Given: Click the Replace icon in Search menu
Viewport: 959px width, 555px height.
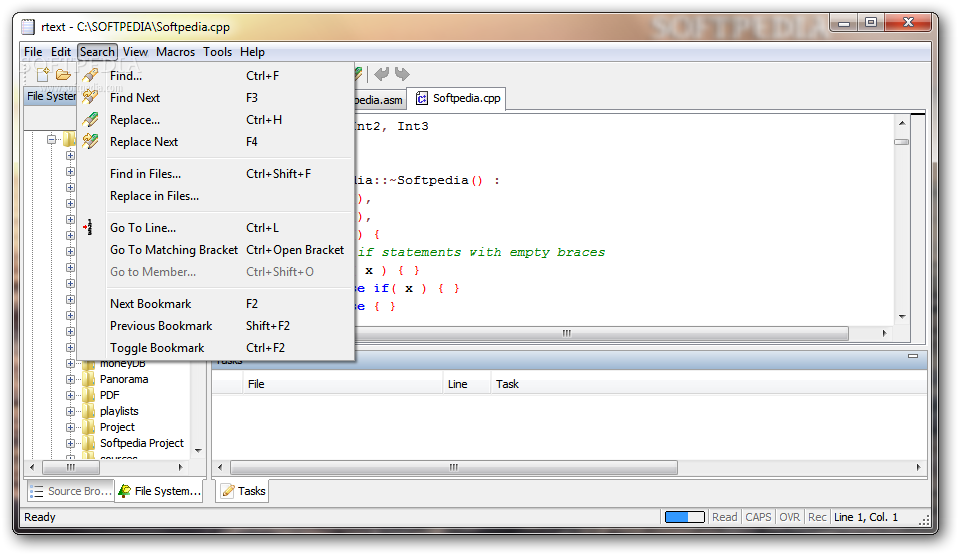Looking at the screenshot, I should click(90, 119).
